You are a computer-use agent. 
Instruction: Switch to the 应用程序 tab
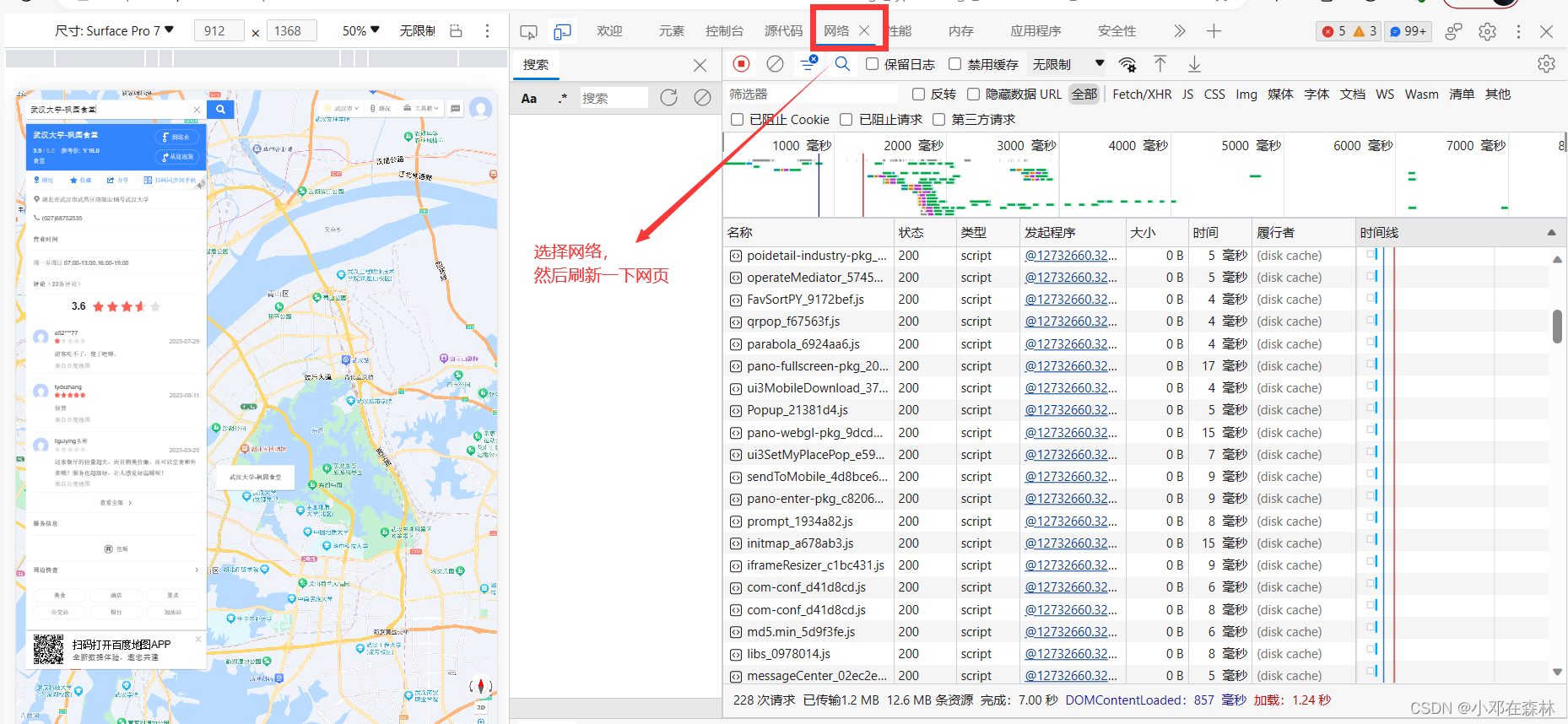pyautogui.click(x=1036, y=31)
